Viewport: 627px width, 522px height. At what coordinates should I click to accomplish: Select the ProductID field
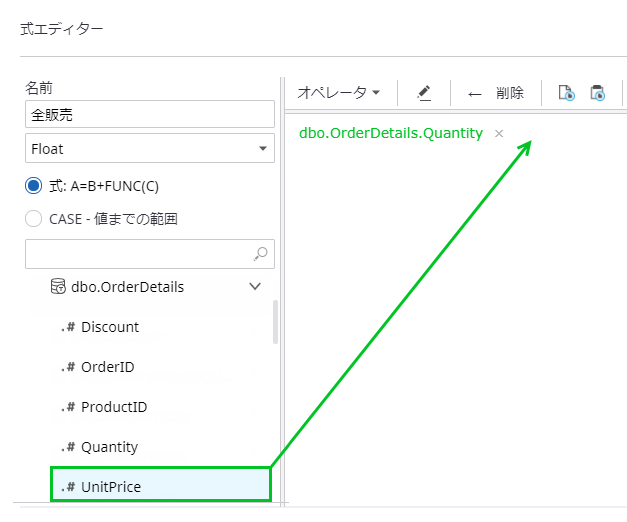click(114, 407)
